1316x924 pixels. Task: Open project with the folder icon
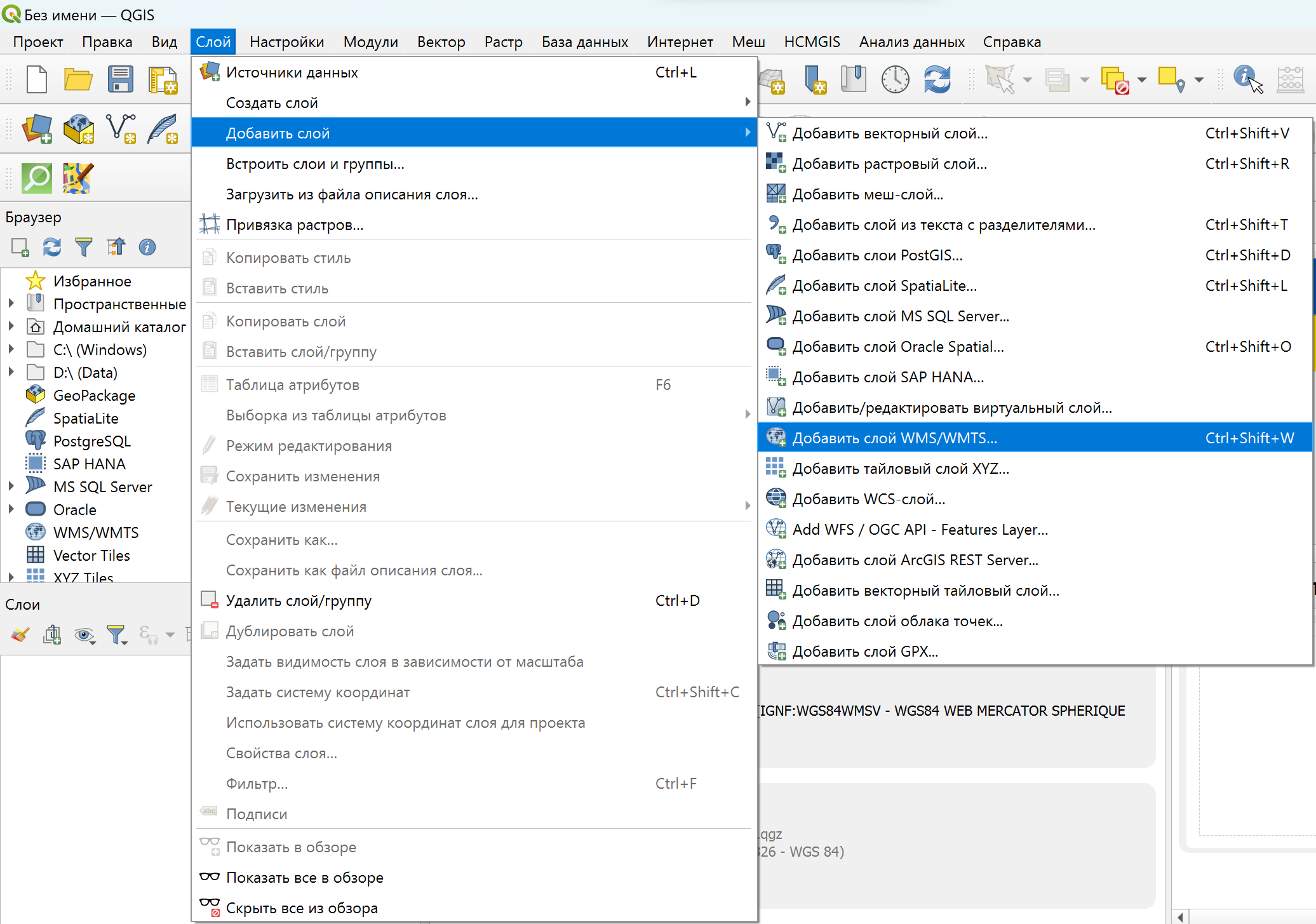pos(78,80)
